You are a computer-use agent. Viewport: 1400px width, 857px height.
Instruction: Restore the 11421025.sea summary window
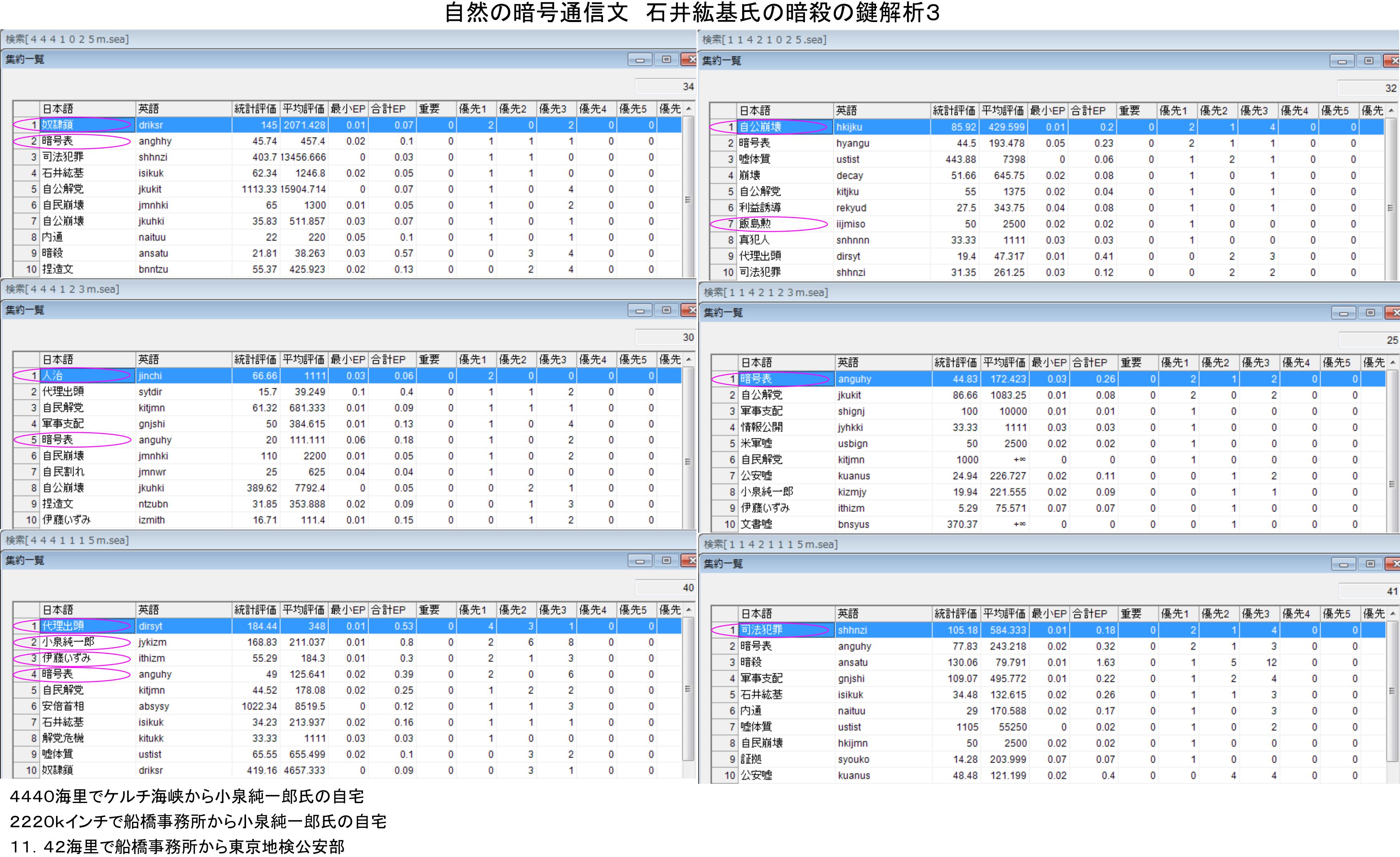1369,61
